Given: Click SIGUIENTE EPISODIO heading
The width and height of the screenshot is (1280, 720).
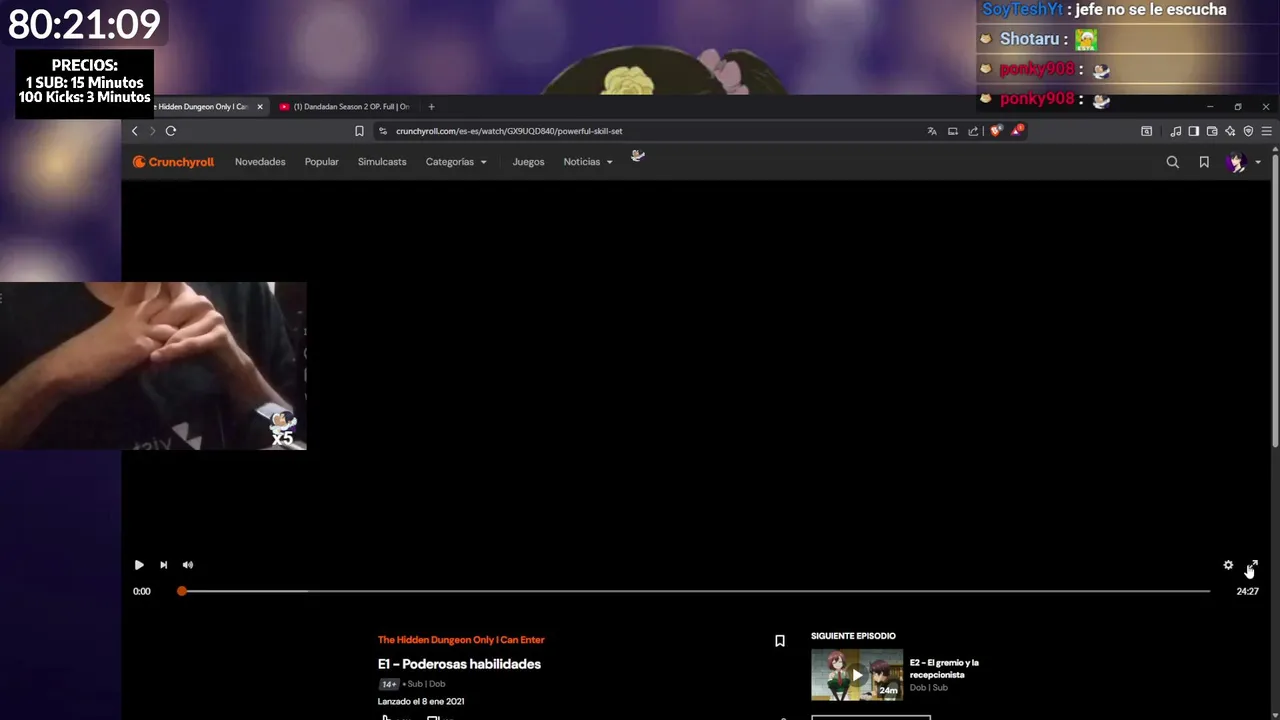Looking at the screenshot, I should point(853,636).
